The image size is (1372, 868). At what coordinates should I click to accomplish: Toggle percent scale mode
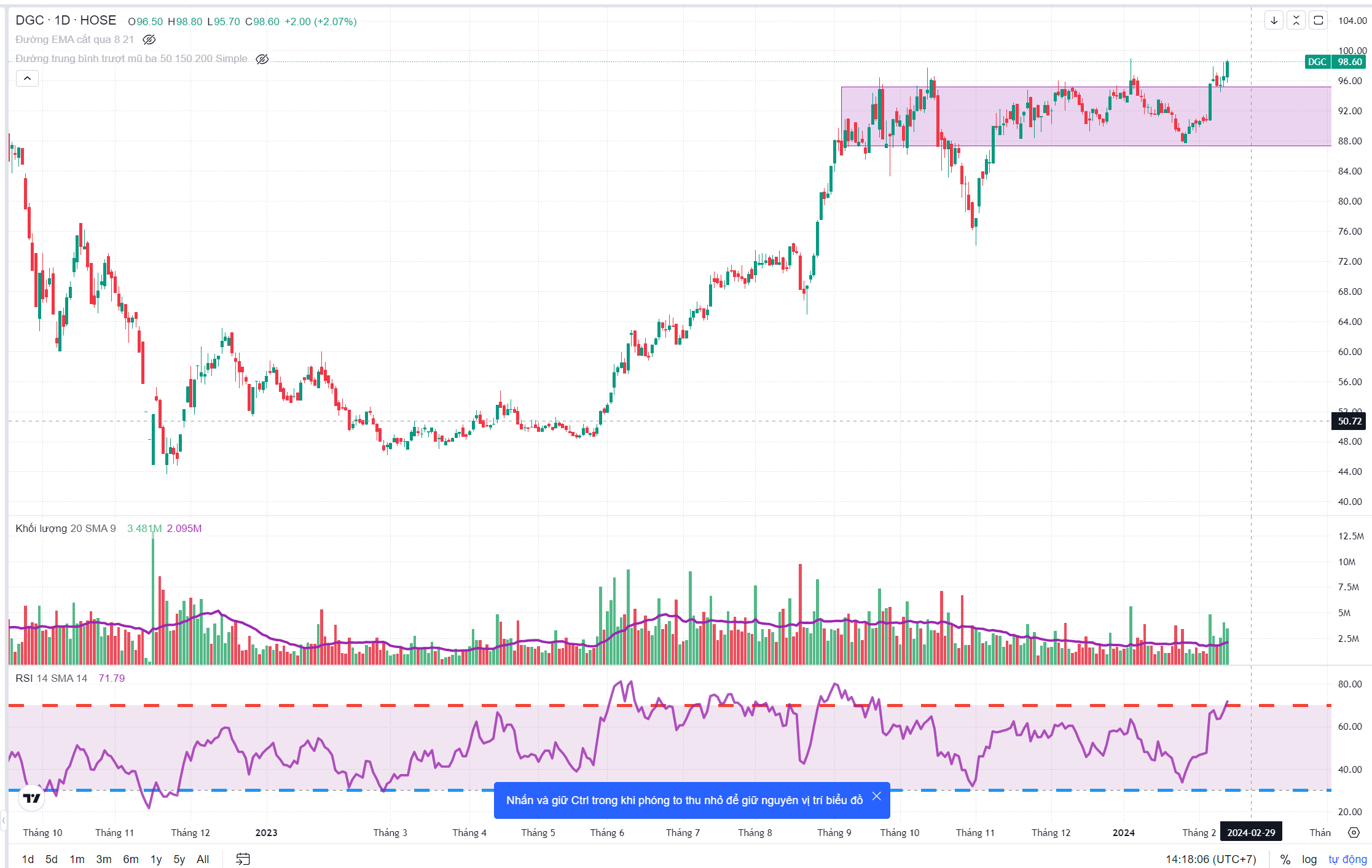[1285, 859]
